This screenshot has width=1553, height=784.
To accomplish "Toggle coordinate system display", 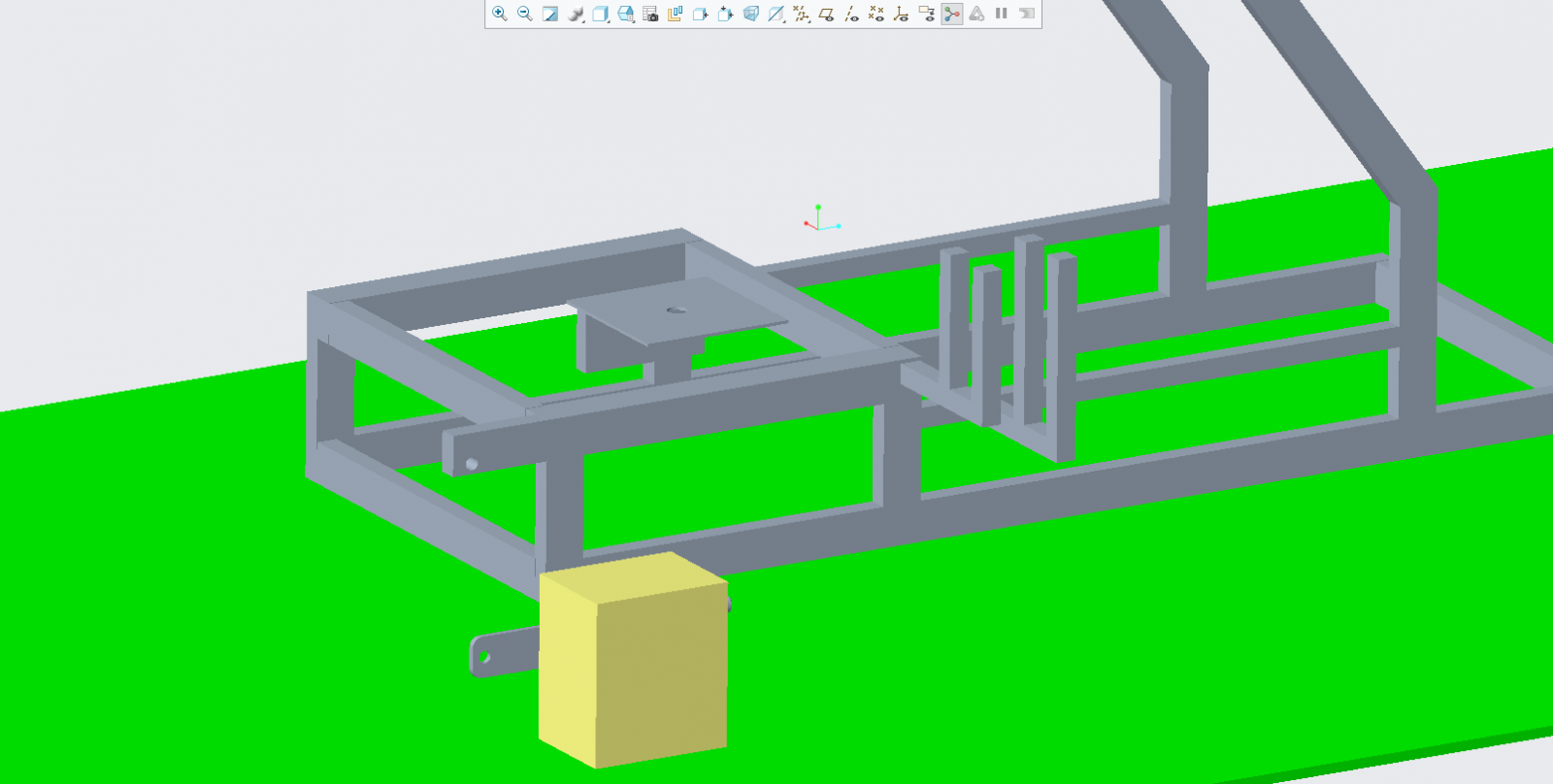I will (902, 14).
